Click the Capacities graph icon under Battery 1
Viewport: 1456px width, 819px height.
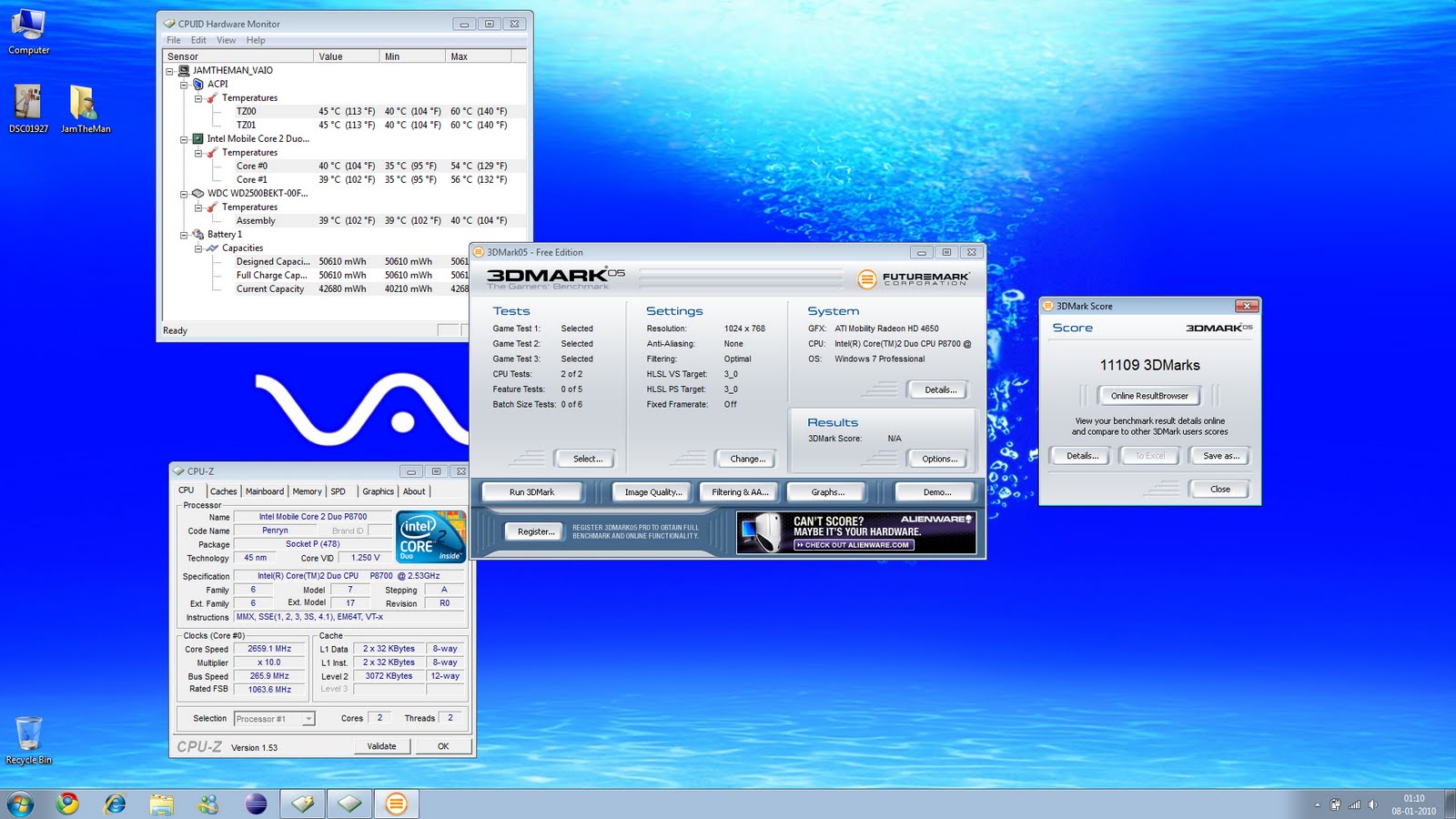[213, 248]
